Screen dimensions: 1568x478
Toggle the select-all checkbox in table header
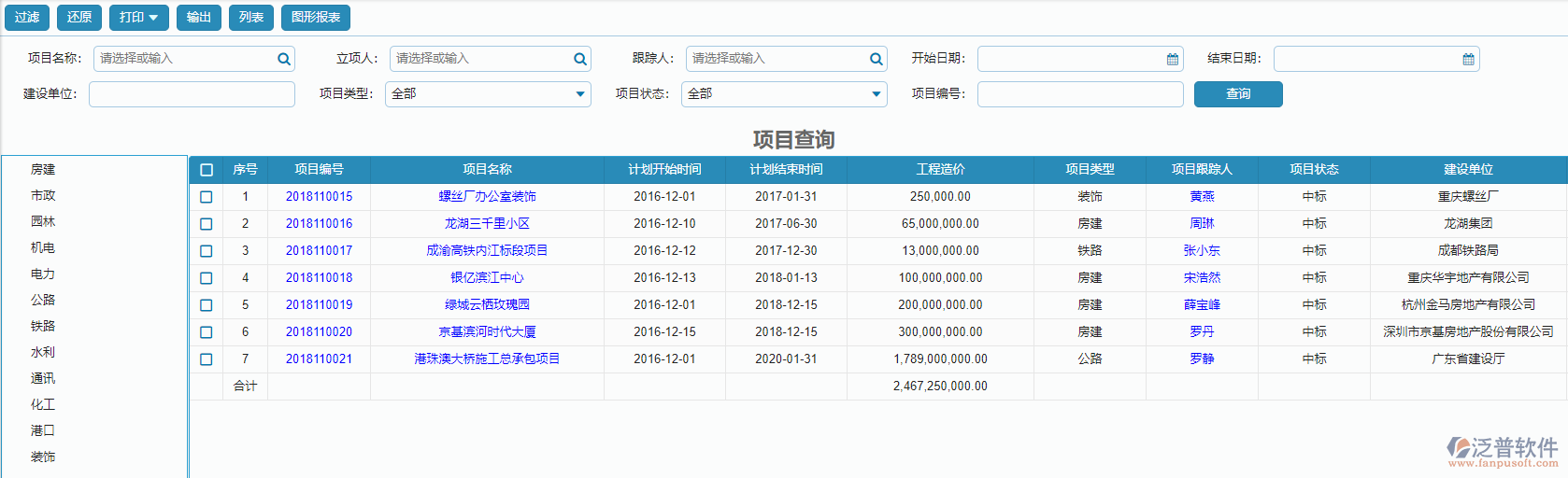tap(207, 170)
